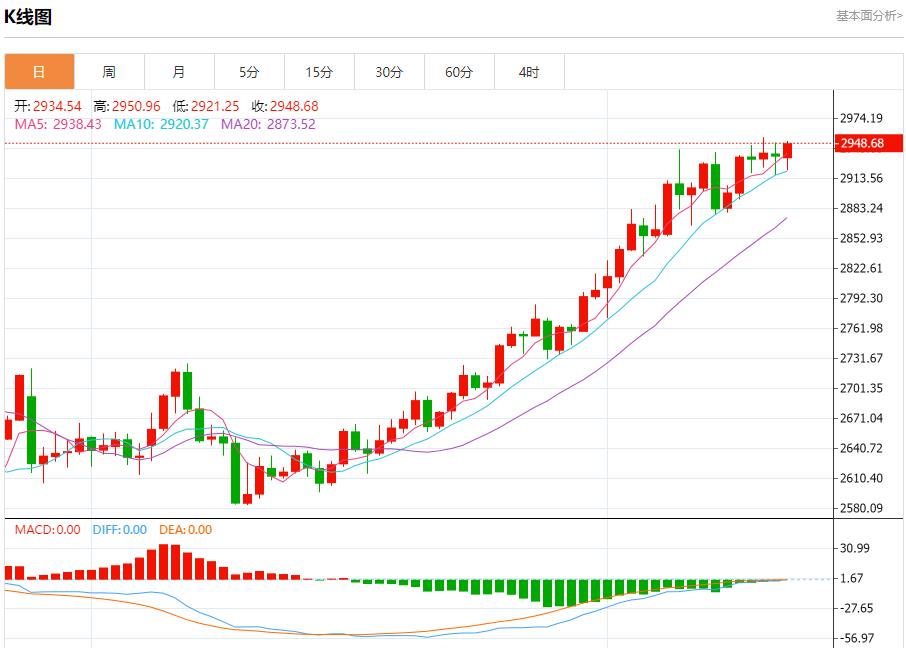Switch to the 月 monthly tab
The image size is (906, 648).
point(179,72)
